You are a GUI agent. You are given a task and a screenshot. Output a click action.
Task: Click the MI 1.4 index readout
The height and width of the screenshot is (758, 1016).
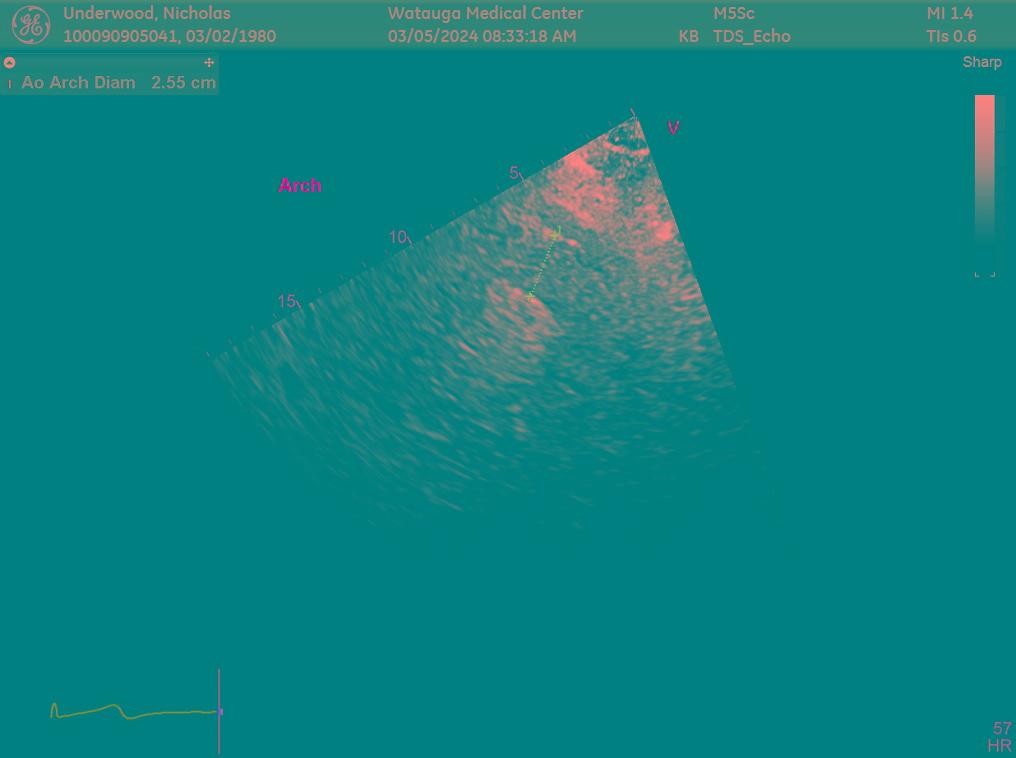click(x=949, y=14)
